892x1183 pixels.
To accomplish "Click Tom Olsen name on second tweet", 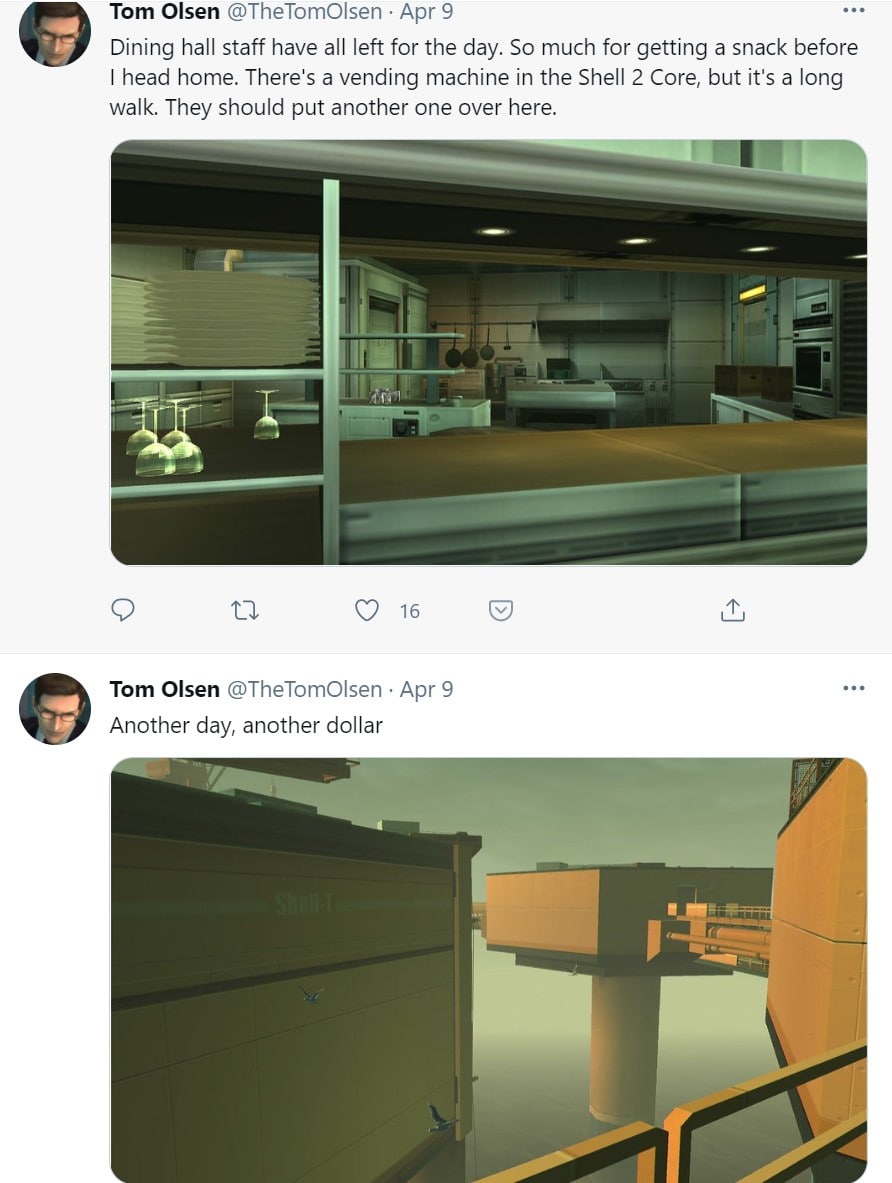I will pyautogui.click(x=165, y=689).
